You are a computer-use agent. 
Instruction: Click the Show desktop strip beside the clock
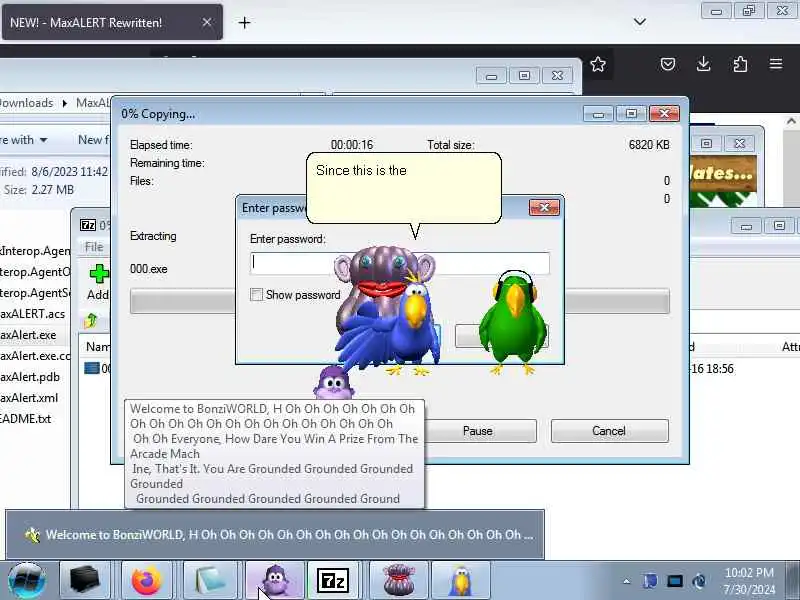point(792,581)
